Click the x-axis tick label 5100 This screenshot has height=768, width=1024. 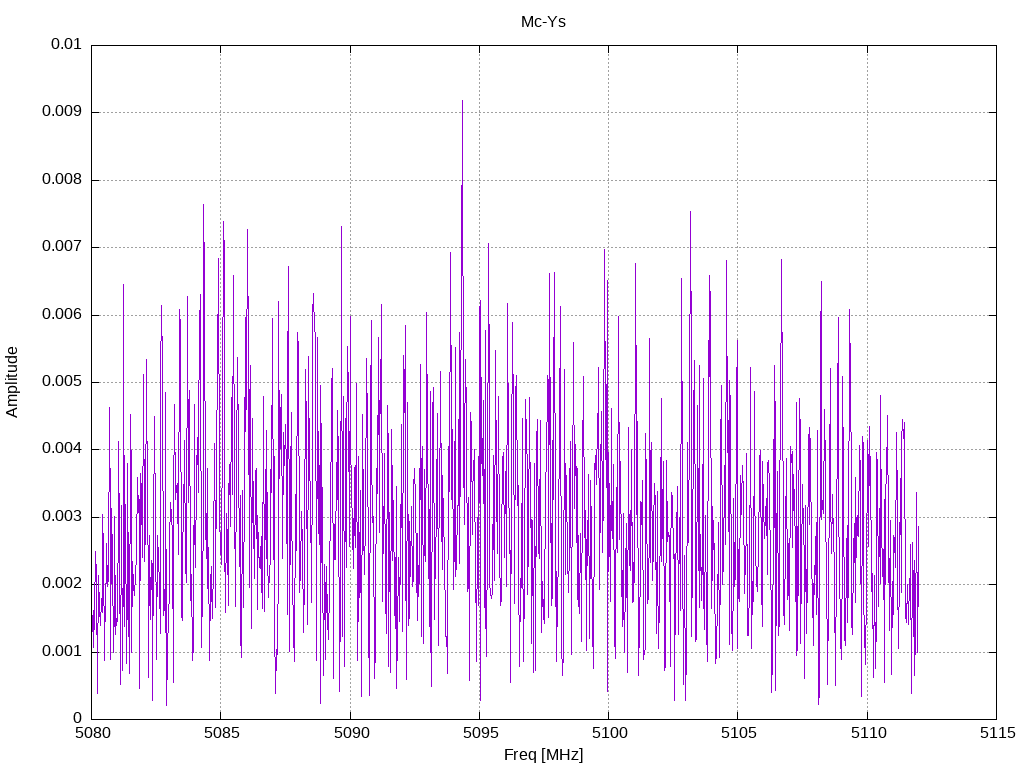[609, 733]
